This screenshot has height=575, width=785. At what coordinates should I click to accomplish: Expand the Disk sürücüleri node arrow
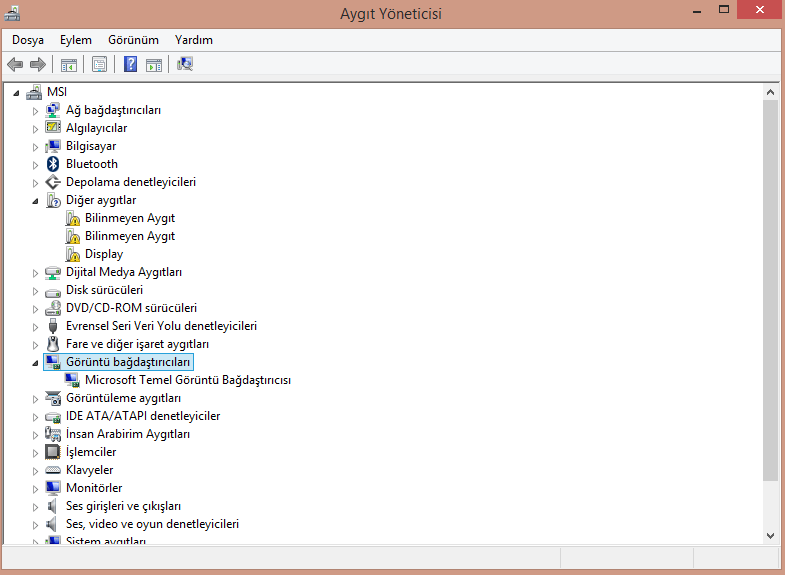click(x=35, y=291)
